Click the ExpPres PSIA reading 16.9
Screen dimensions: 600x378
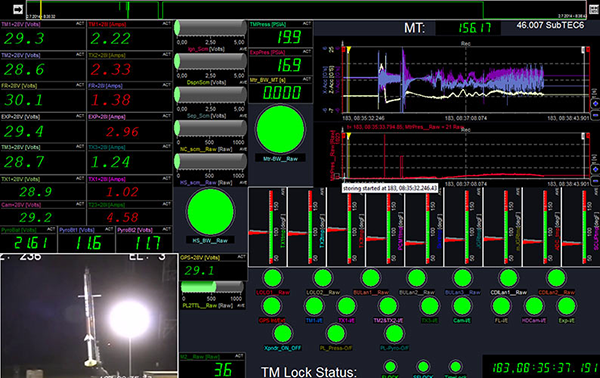point(289,65)
